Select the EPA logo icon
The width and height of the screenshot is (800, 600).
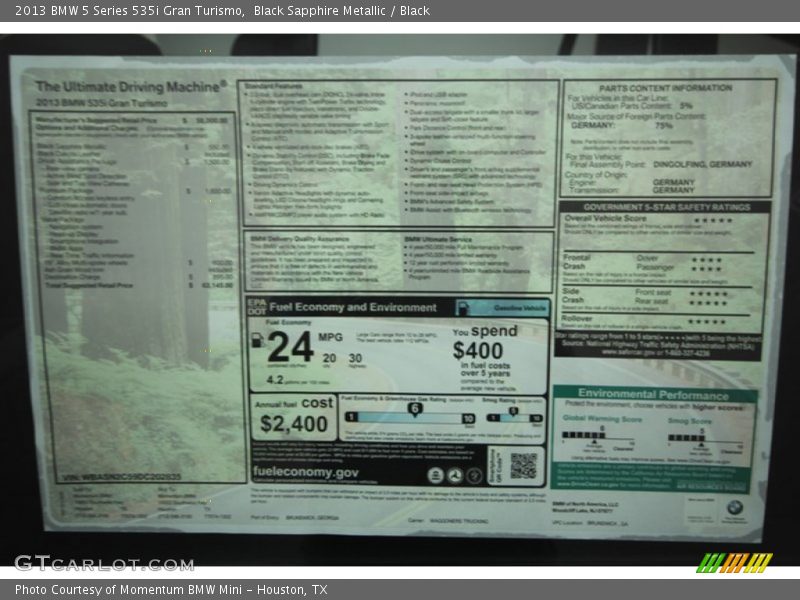pyautogui.click(x=257, y=300)
